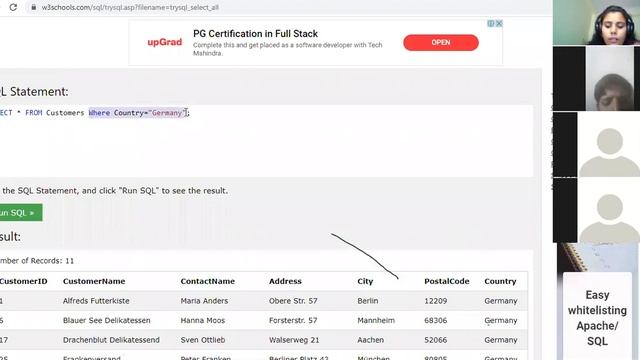
Task: Click the w3schools URL in the address bar
Action: (x=130, y=7)
